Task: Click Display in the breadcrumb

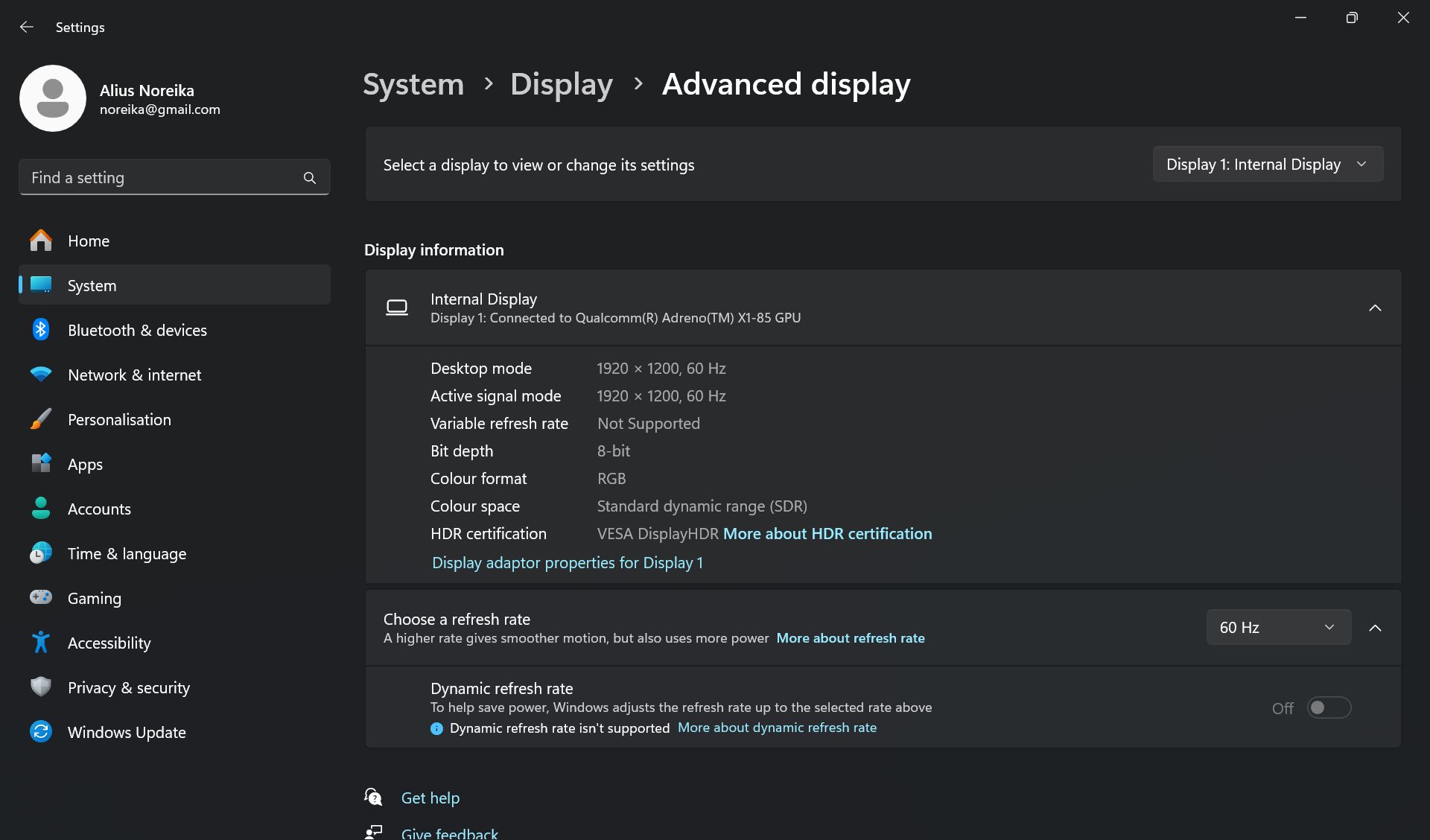Action: click(x=562, y=84)
